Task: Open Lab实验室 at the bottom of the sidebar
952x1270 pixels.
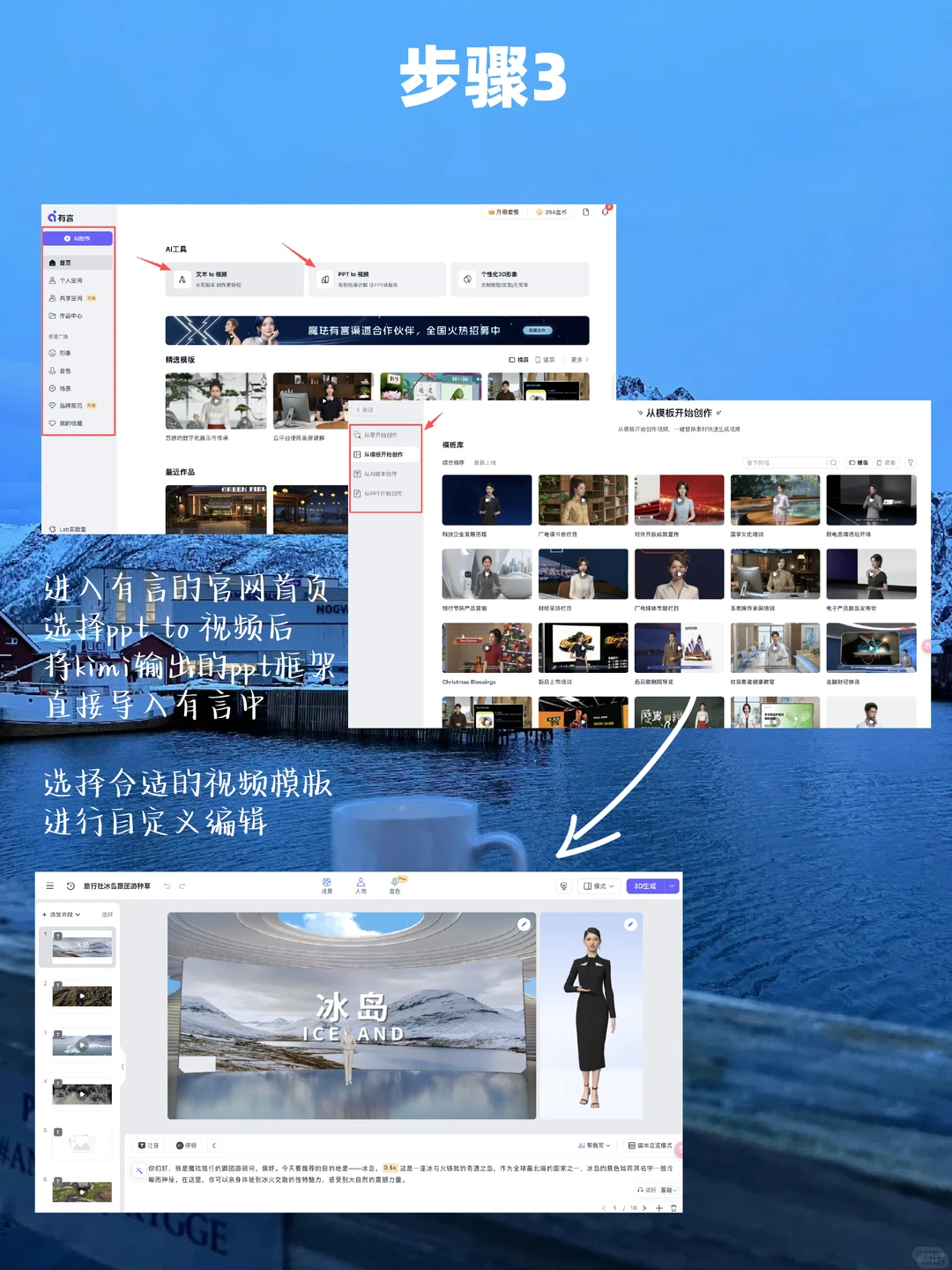Action: click(x=68, y=529)
